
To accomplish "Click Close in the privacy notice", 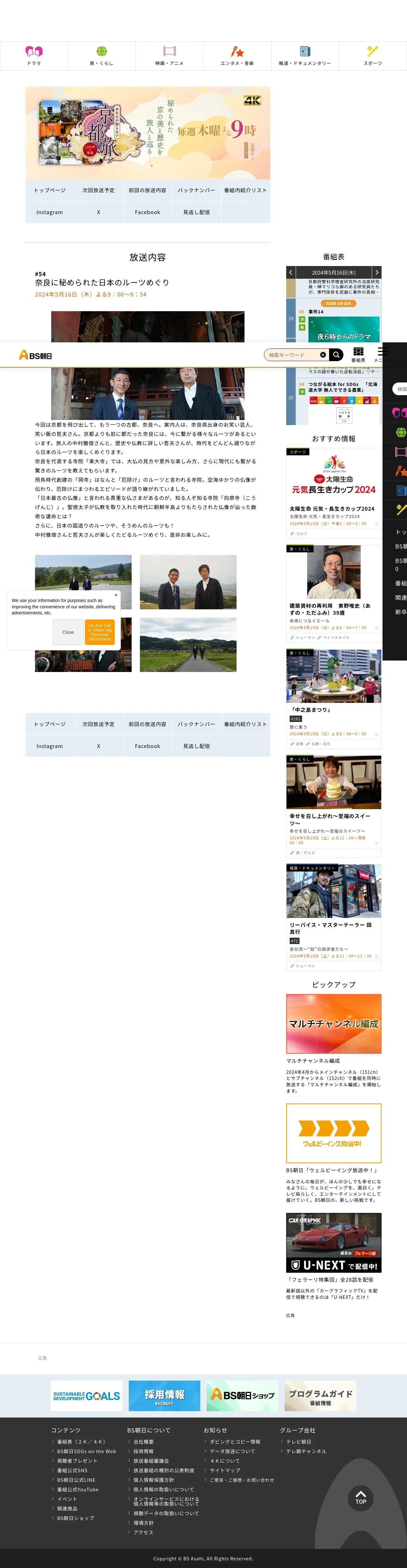I will 68,633.
